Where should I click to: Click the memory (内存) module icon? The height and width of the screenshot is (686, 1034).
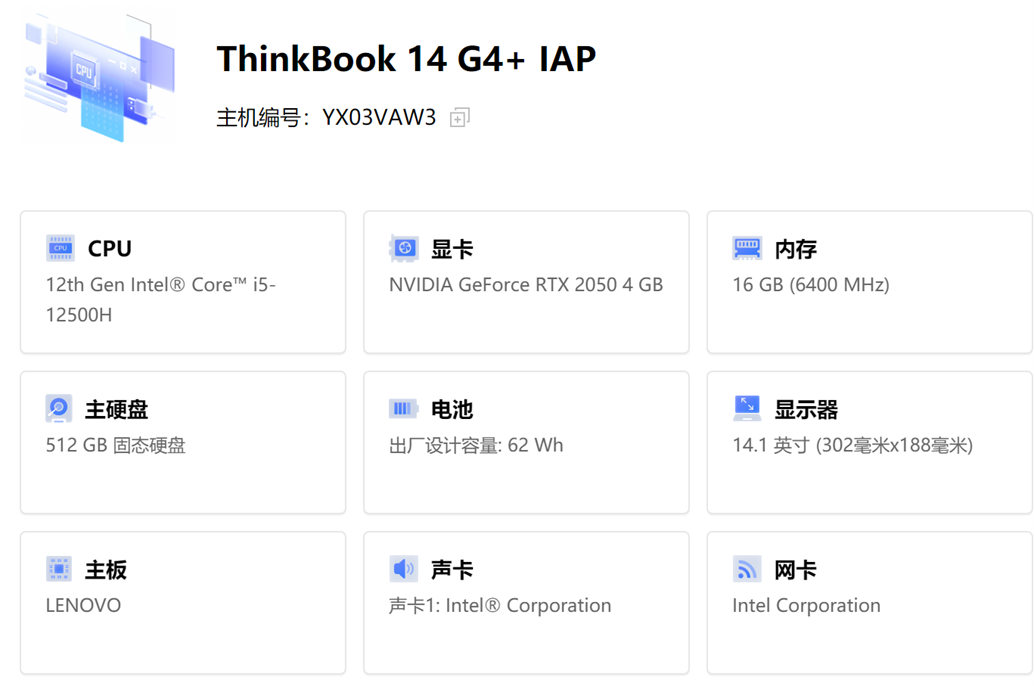747,248
